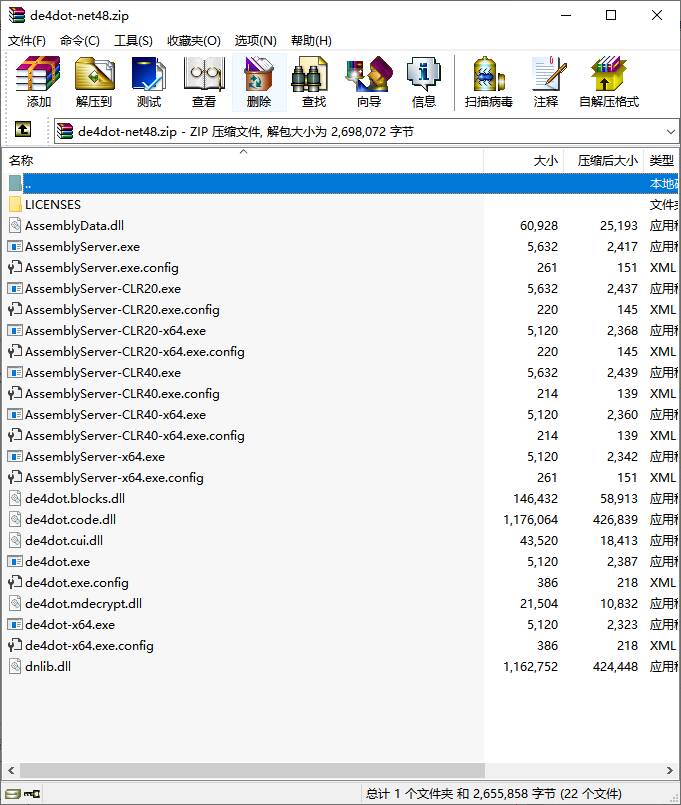The width and height of the screenshot is (681, 805).
Task: Select the AssemblyServer-CLR20-x64.exe.config file name
Action: click(x=135, y=352)
